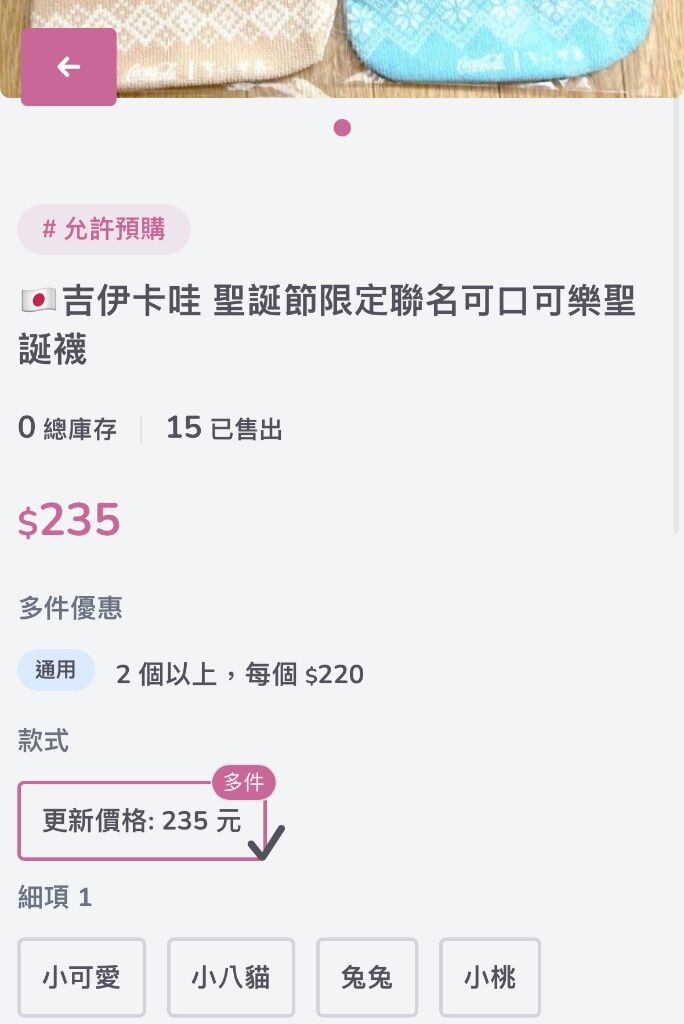
Task: Tap the 多件 badge on the style option
Action: (x=244, y=782)
